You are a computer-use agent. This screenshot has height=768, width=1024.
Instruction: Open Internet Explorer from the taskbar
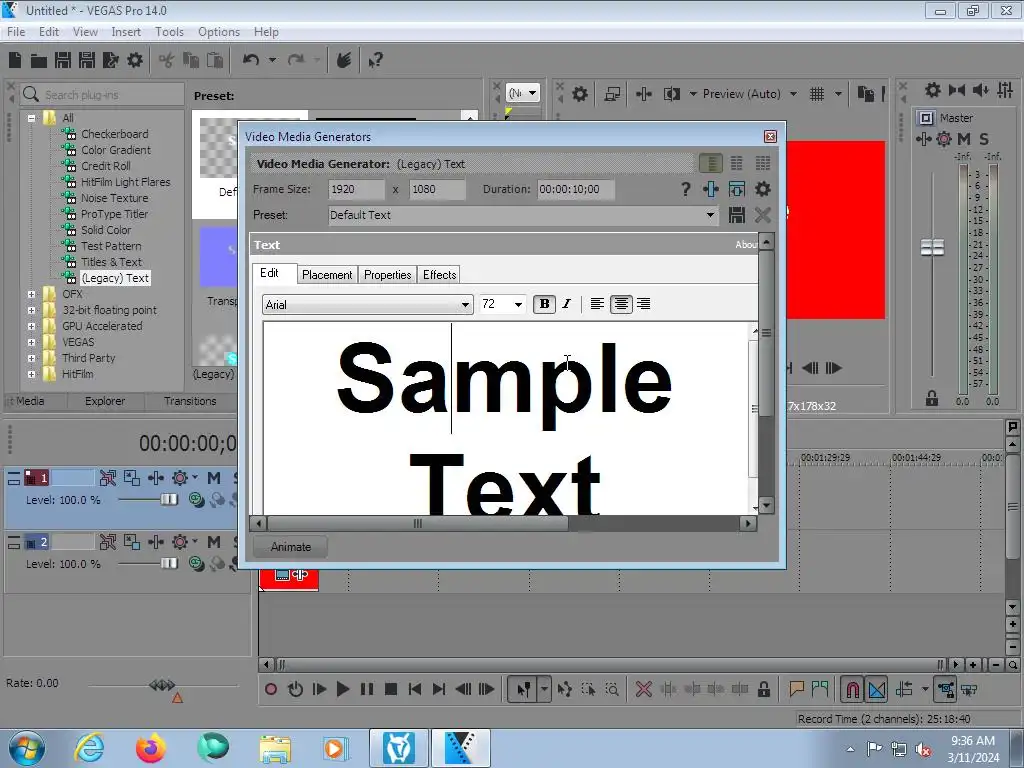[x=89, y=748]
